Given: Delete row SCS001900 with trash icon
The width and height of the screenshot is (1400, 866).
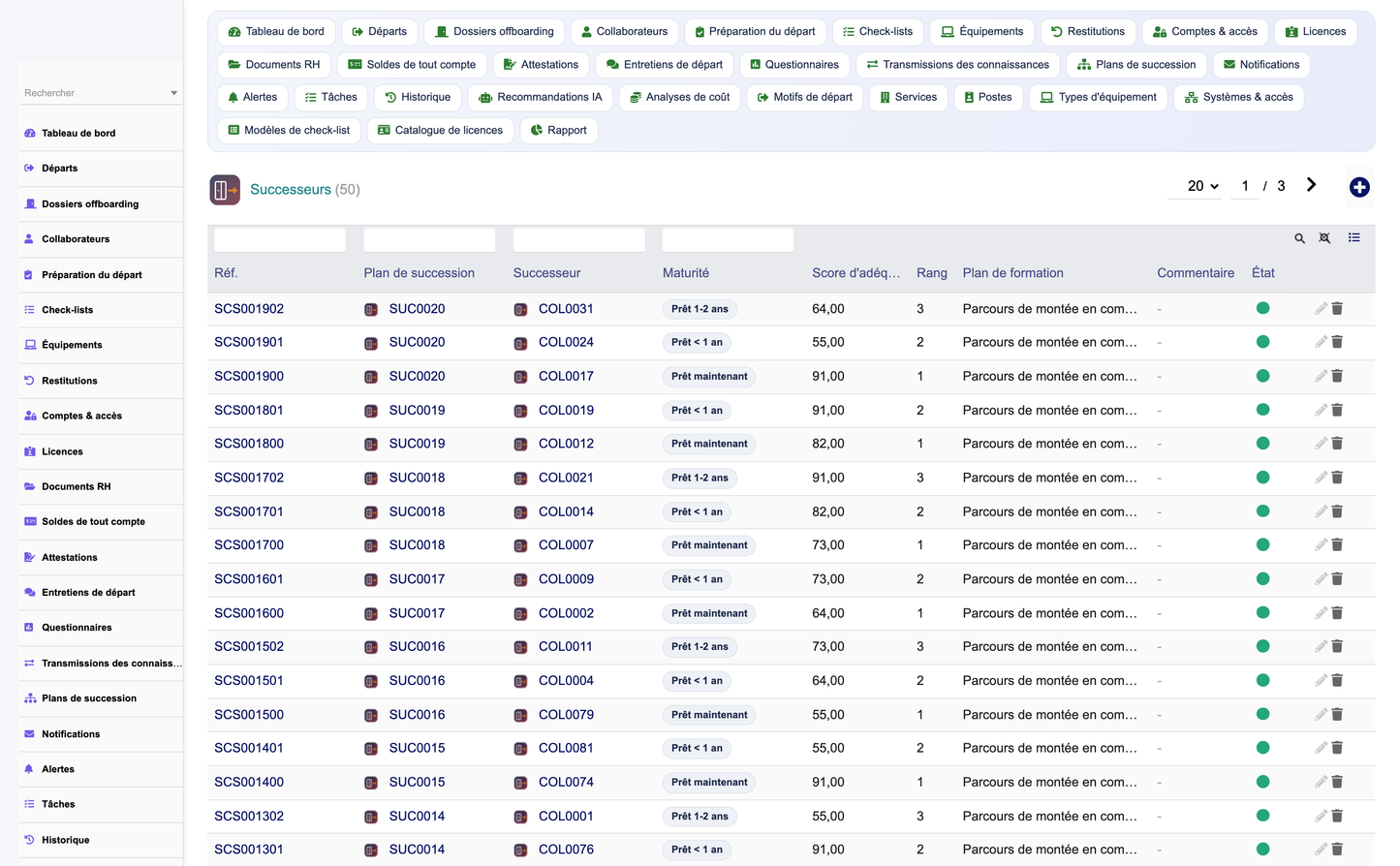Looking at the screenshot, I should 1337,376.
